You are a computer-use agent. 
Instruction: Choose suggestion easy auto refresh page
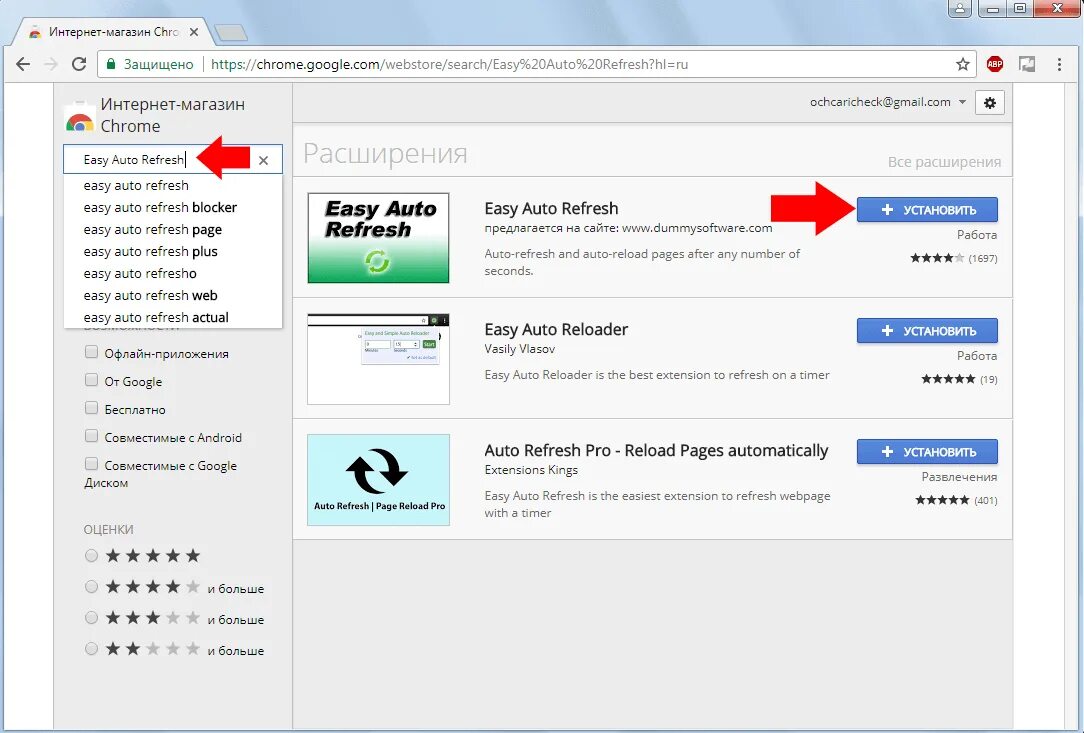pos(153,230)
